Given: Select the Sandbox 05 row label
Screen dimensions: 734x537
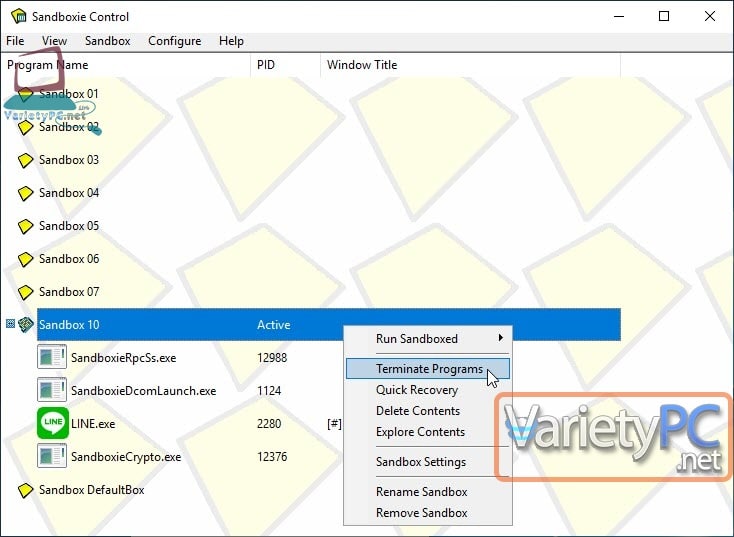Looking at the screenshot, I should click(69, 226).
